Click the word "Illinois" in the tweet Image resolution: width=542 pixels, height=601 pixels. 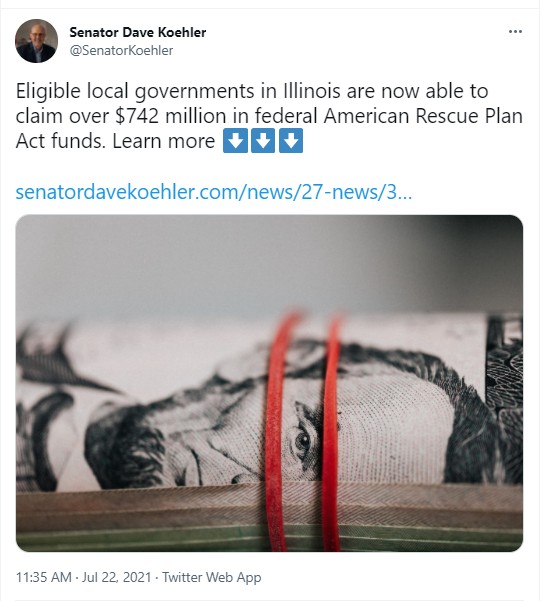click(312, 91)
